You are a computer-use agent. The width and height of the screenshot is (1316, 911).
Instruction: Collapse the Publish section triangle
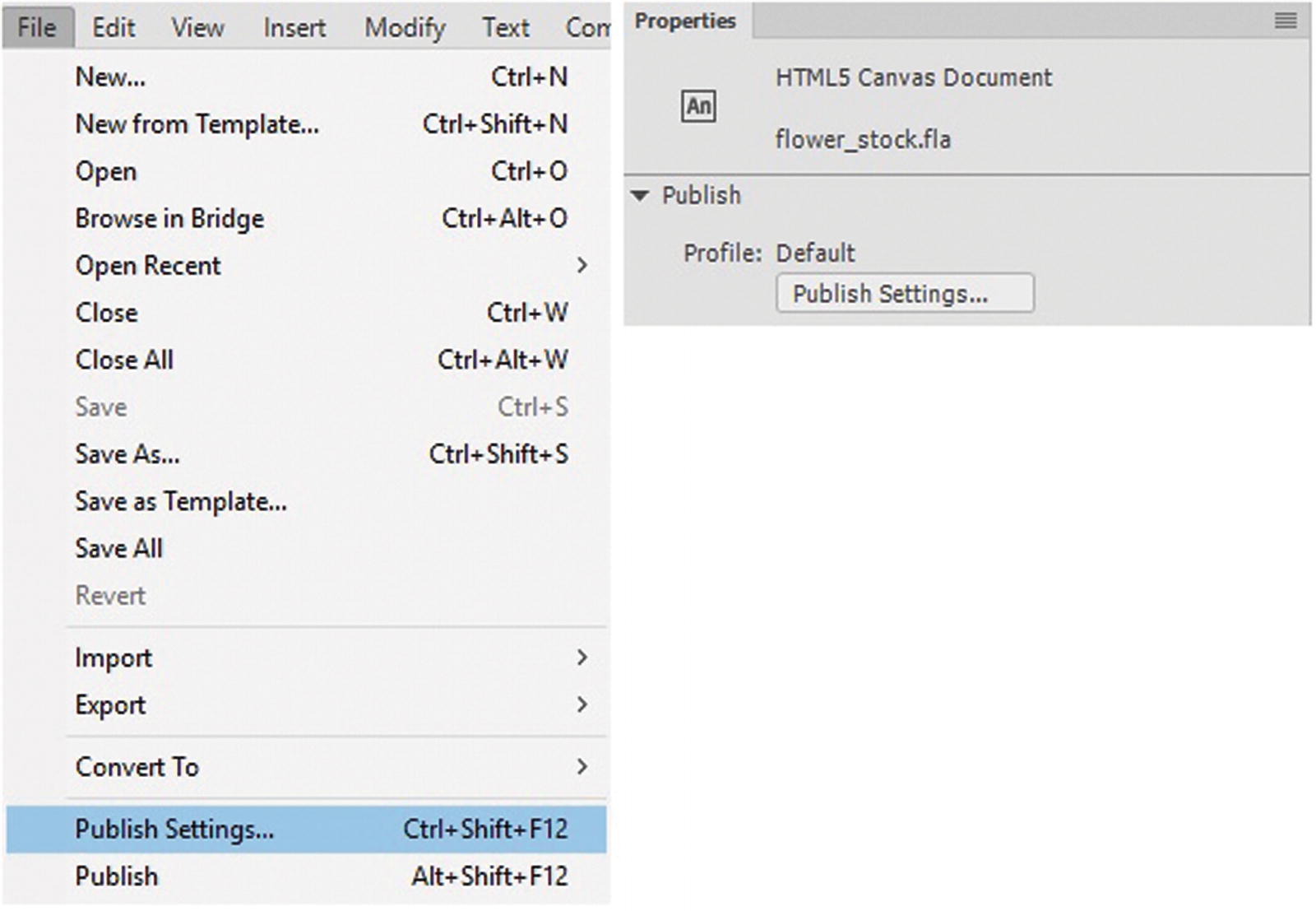click(x=640, y=196)
